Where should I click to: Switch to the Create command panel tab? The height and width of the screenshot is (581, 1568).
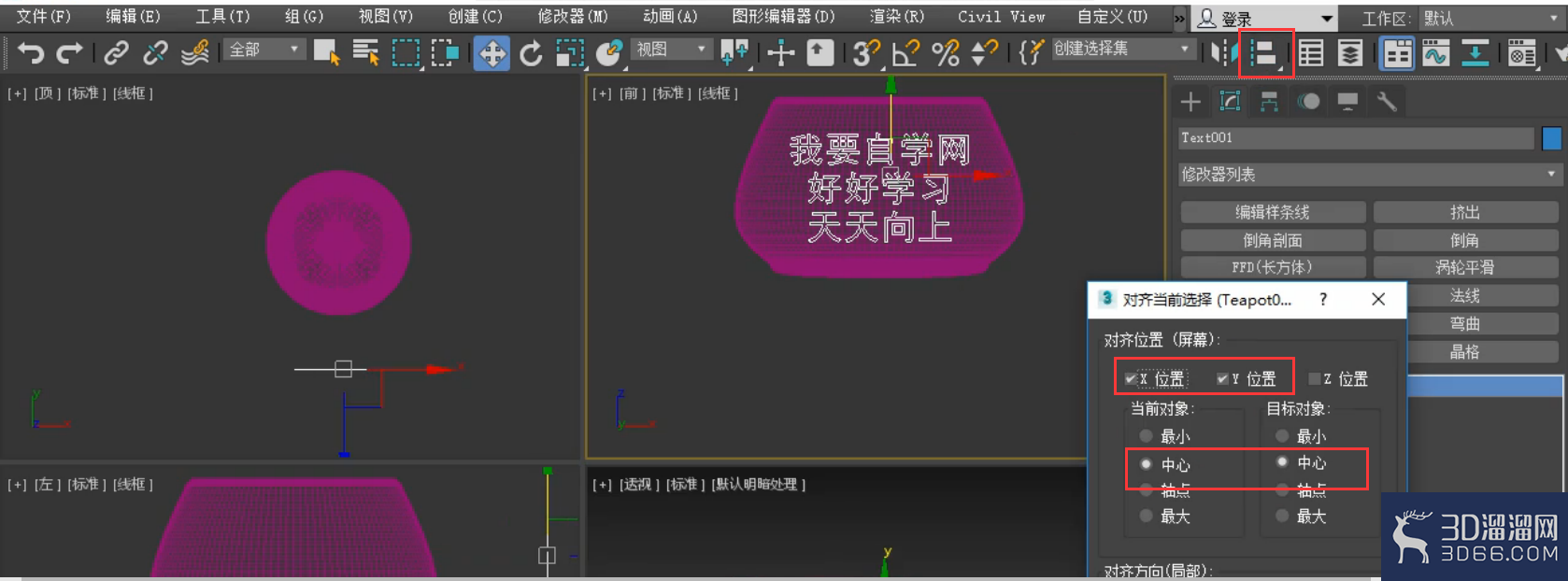click(1190, 102)
